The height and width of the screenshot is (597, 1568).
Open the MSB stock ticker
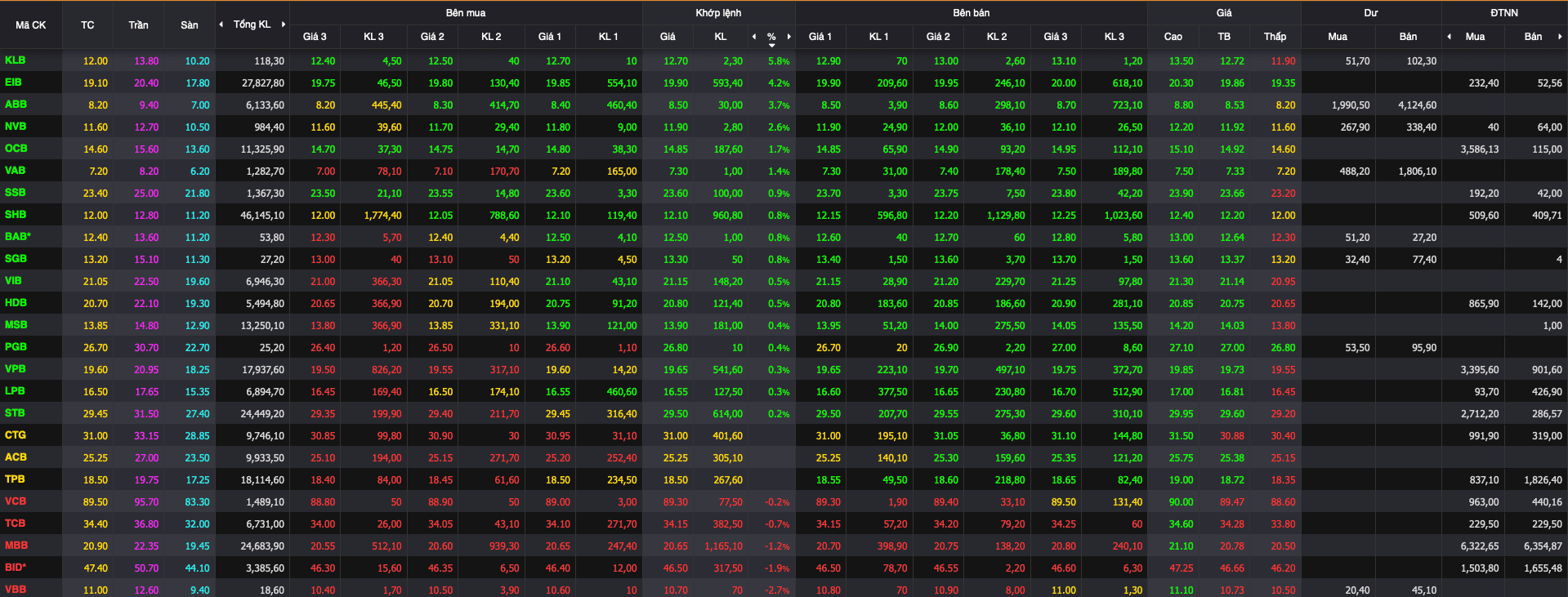click(x=16, y=325)
